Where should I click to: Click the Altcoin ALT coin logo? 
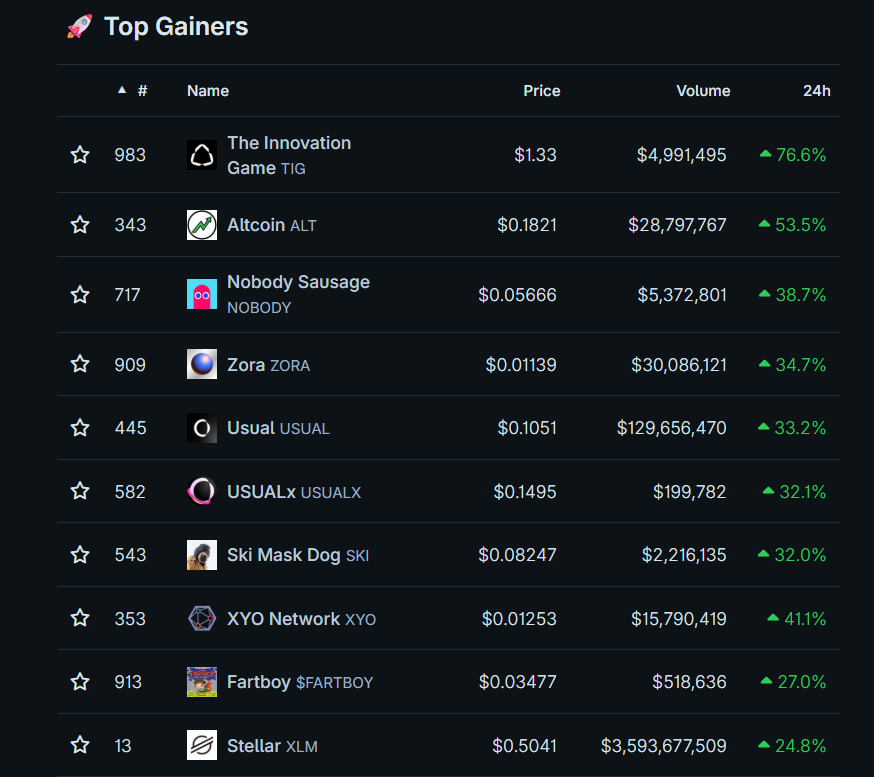click(x=202, y=225)
